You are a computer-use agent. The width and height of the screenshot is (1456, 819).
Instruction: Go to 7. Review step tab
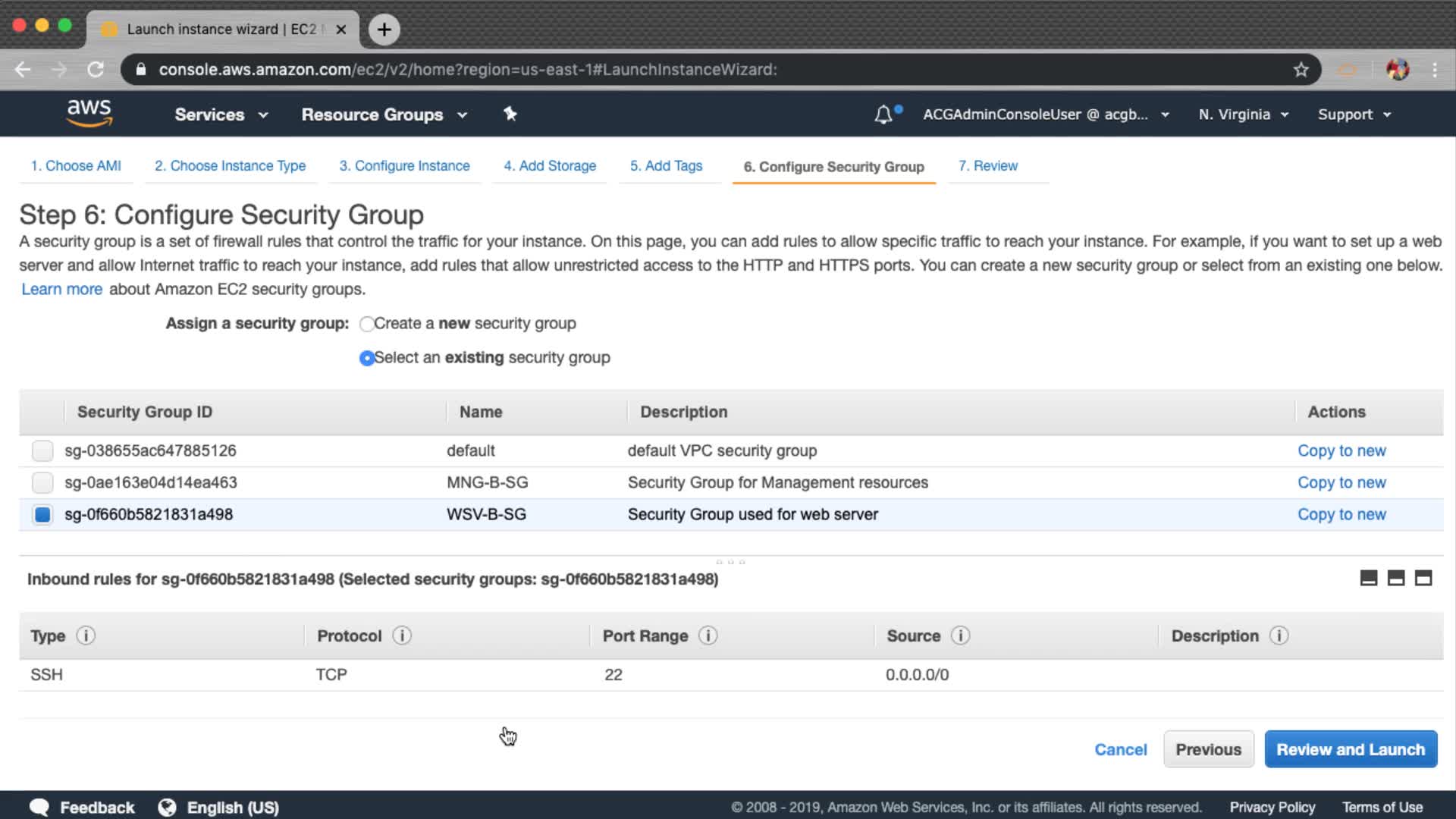pos(987,166)
